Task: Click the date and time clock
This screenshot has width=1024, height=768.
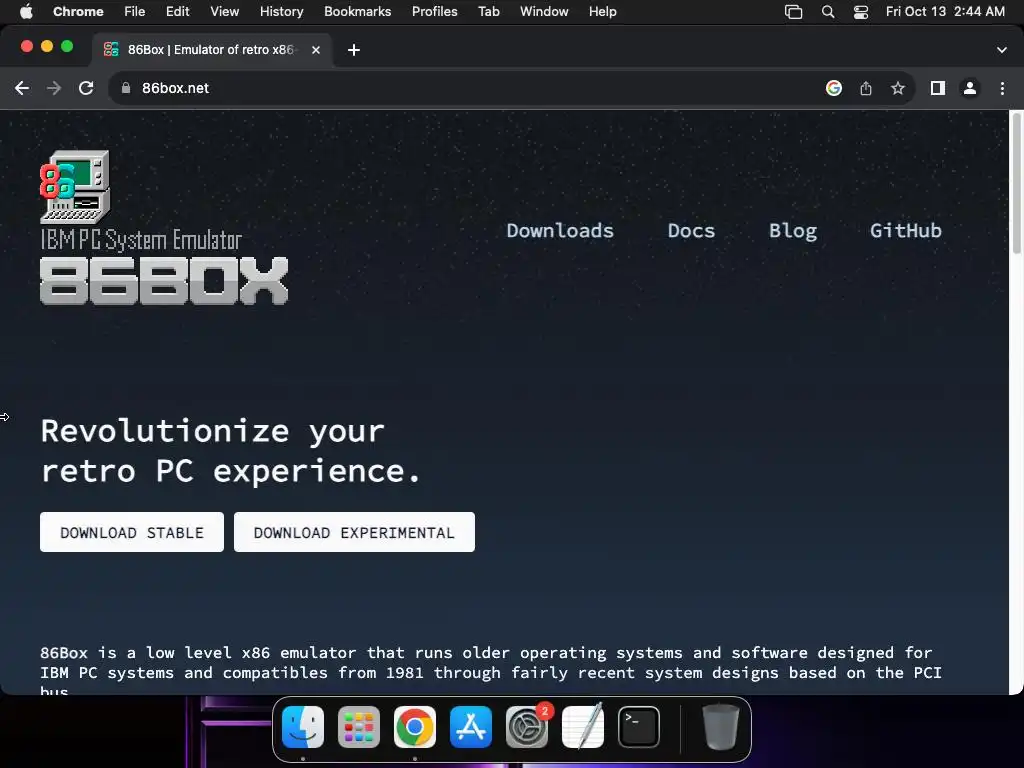Action: [945, 12]
